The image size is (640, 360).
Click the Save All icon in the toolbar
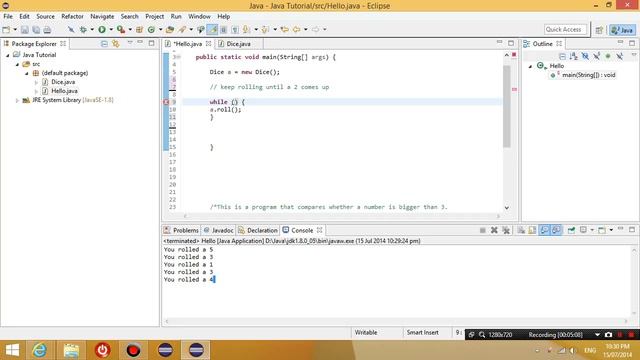tap(36, 30)
